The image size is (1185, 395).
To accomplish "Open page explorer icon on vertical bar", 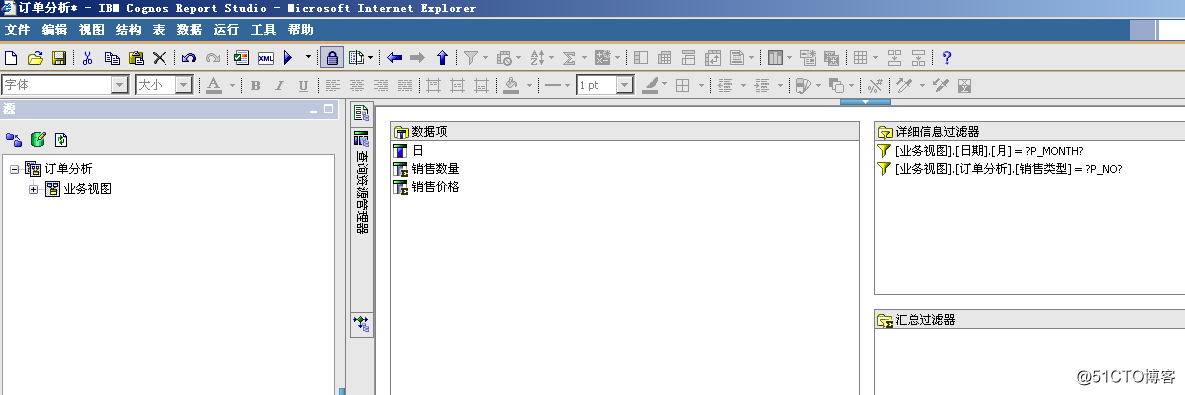I will point(362,113).
